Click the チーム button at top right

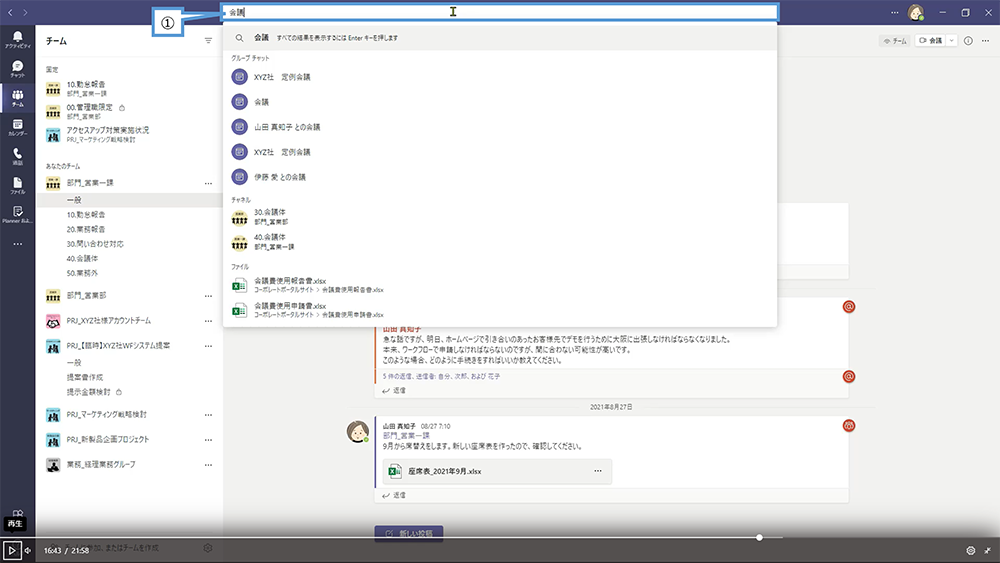(895, 41)
